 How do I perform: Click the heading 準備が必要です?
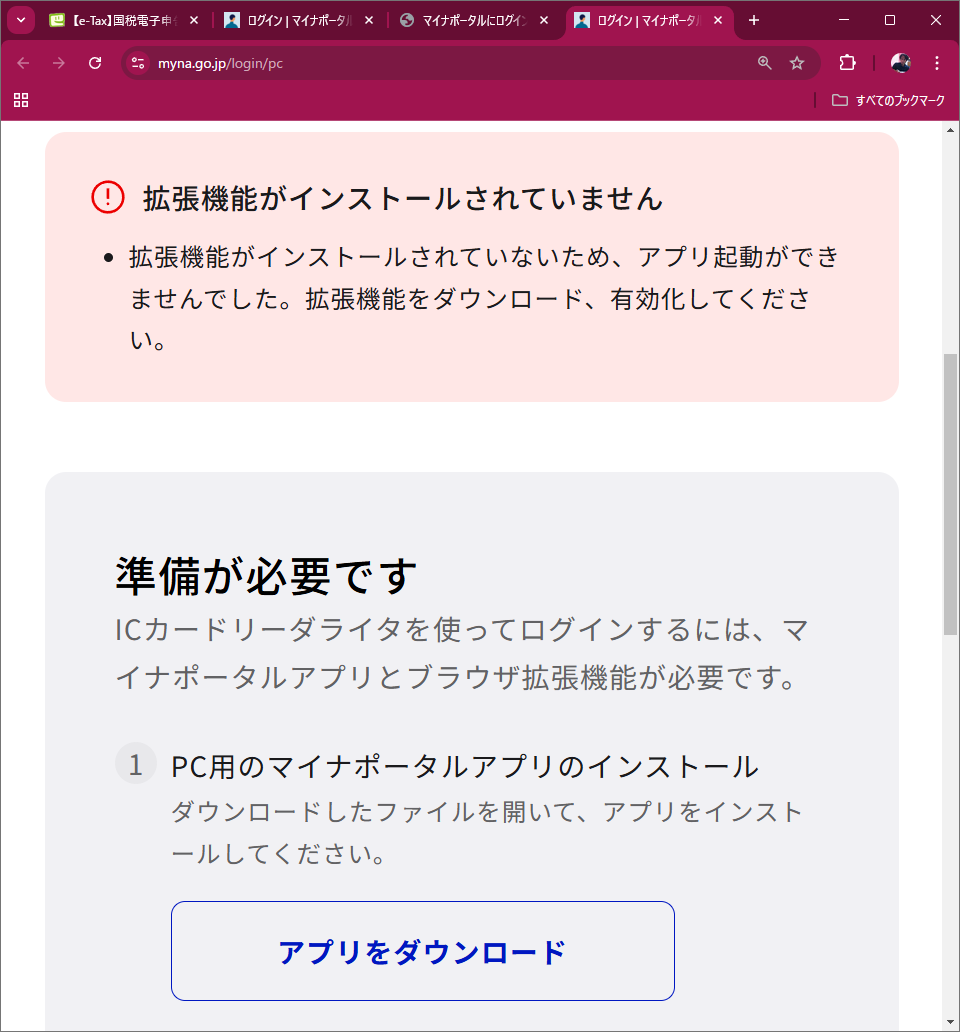tap(266, 576)
